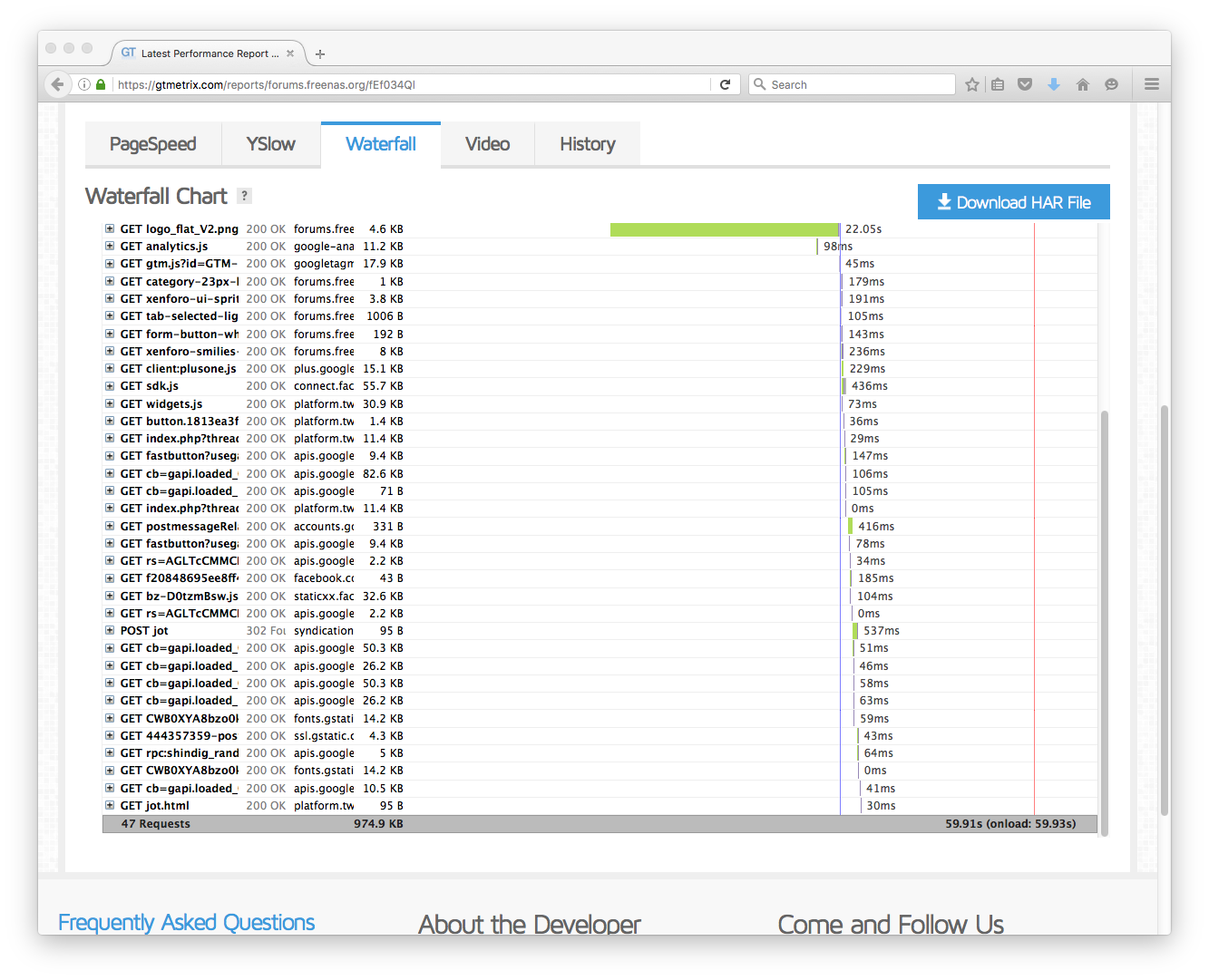
Task: Expand the GET 444357359-pos request row
Action: pyautogui.click(x=110, y=736)
